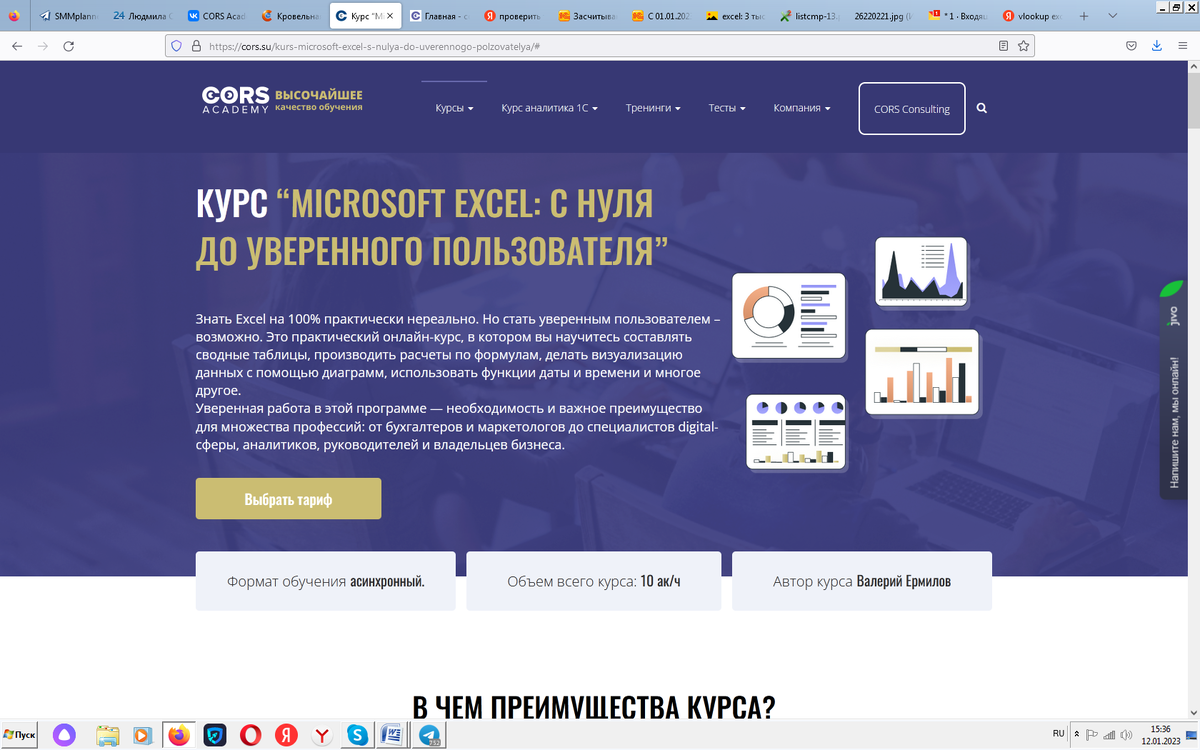Open Skype icon on taskbar
The width and height of the screenshot is (1200, 750).
pos(357,735)
